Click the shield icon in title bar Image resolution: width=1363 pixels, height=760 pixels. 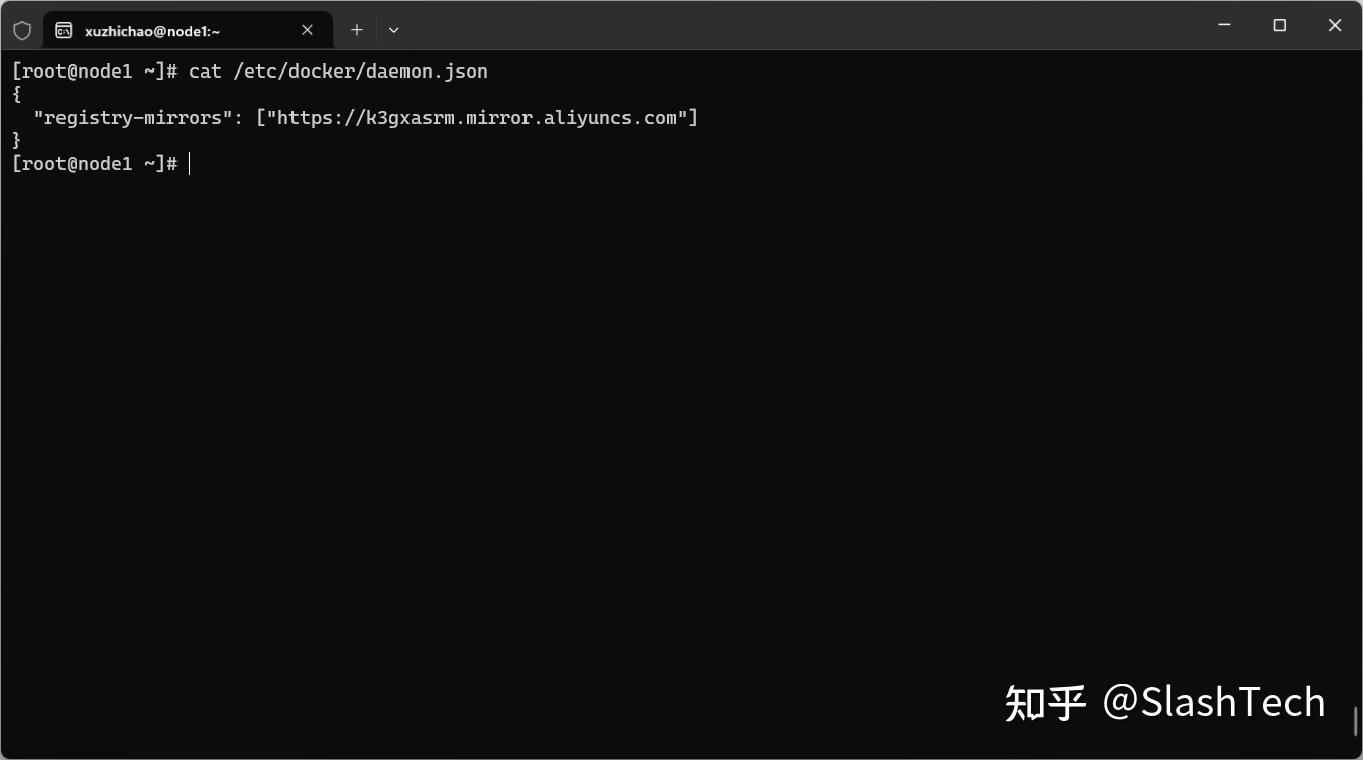(22, 30)
